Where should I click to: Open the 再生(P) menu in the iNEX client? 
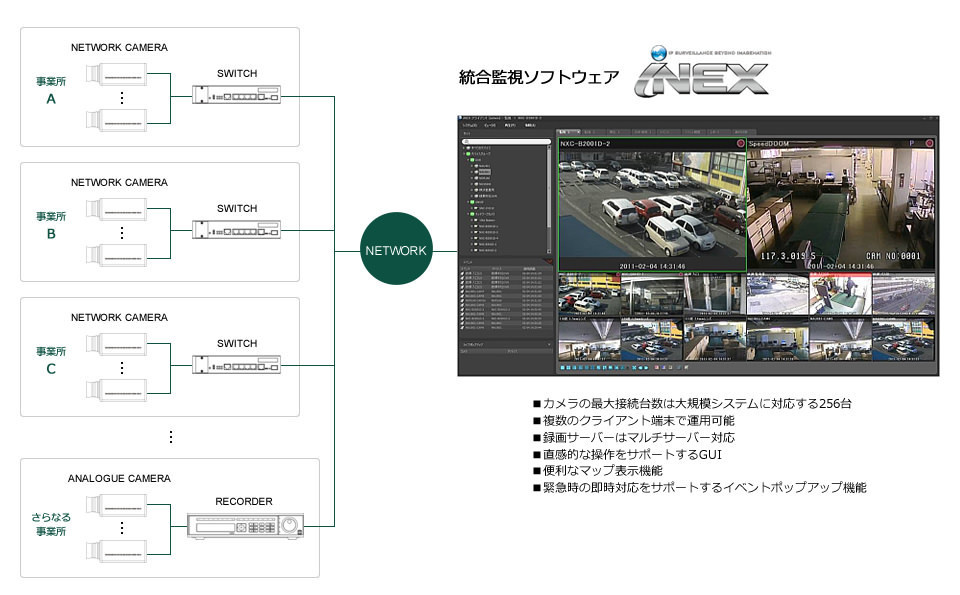pyautogui.click(x=509, y=125)
